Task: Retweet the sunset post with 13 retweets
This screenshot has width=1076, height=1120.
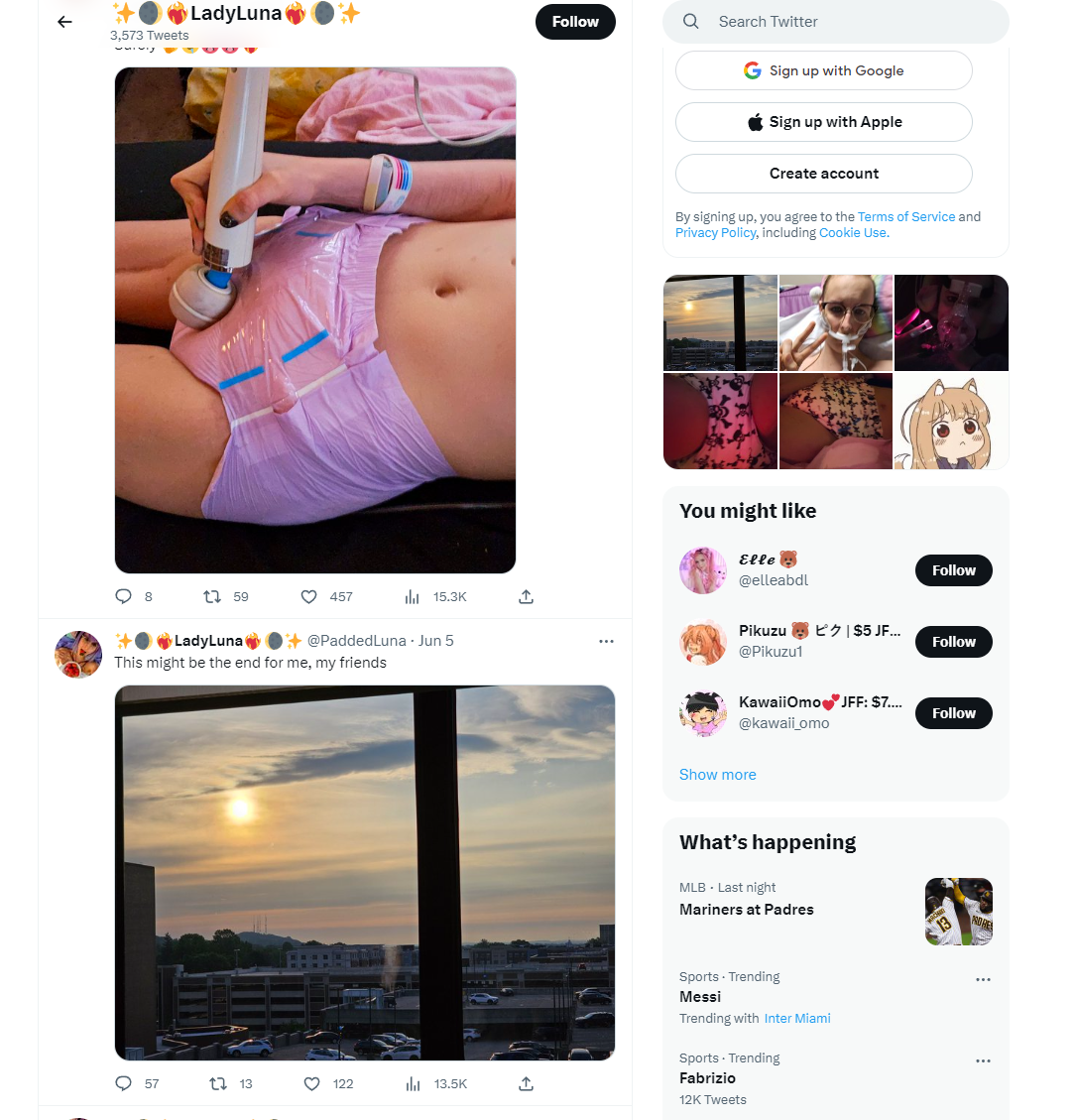Action: [218, 1084]
